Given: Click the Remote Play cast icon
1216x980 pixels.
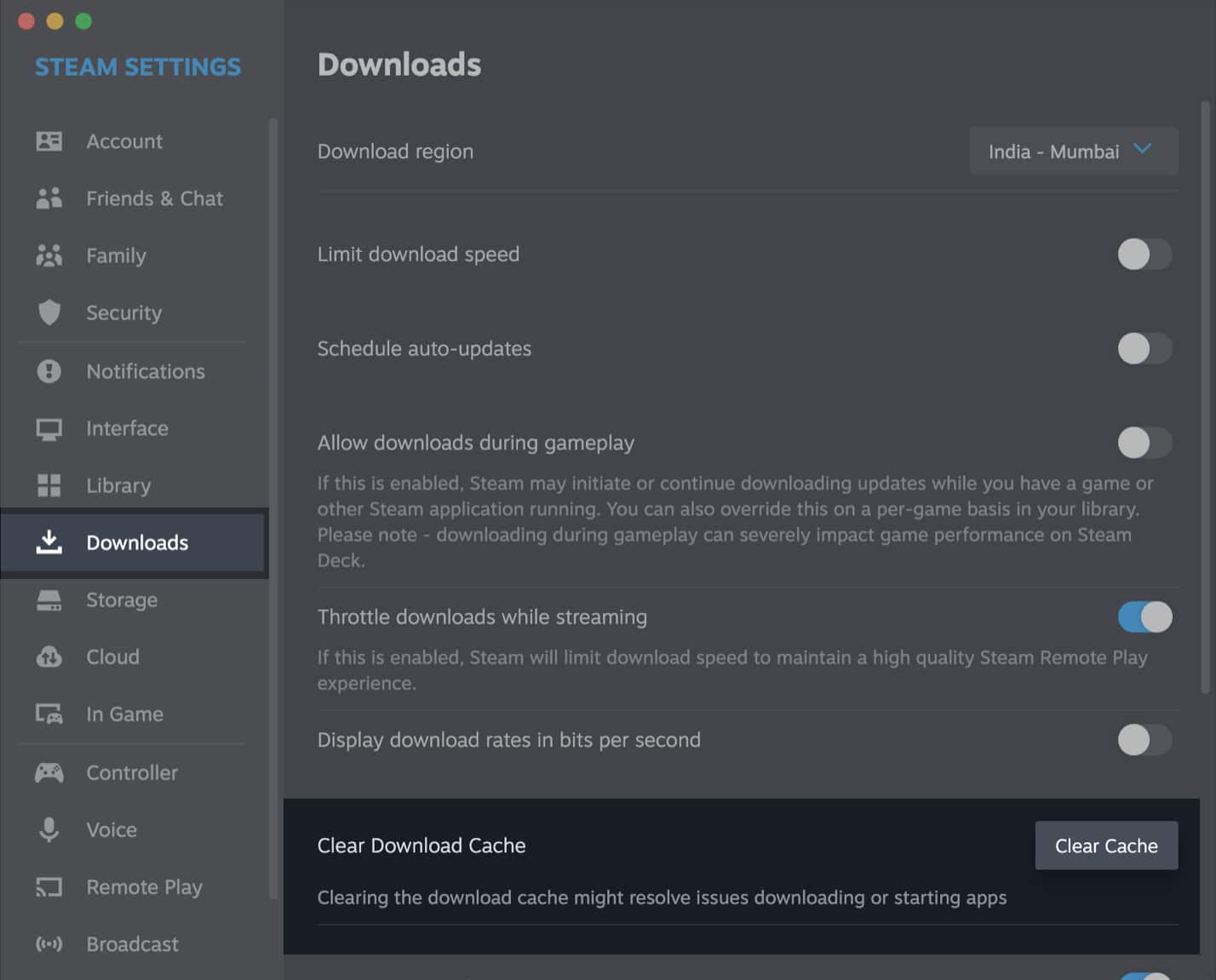Looking at the screenshot, I should pos(49,887).
